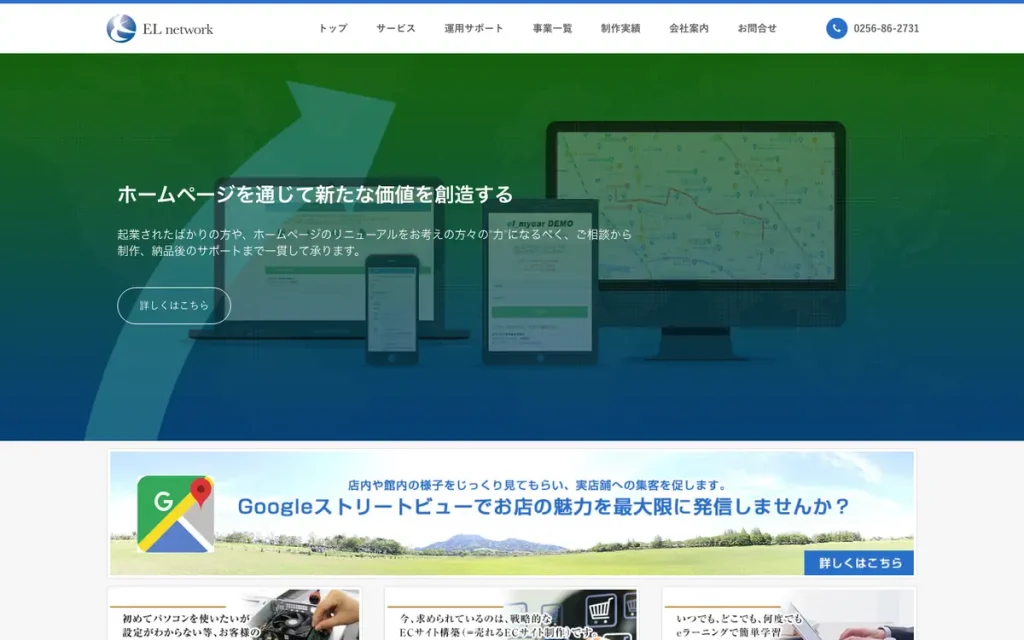Click the Google Maps icon in banner
This screenshot has height=640, width=1024.
tap(175, 514)
